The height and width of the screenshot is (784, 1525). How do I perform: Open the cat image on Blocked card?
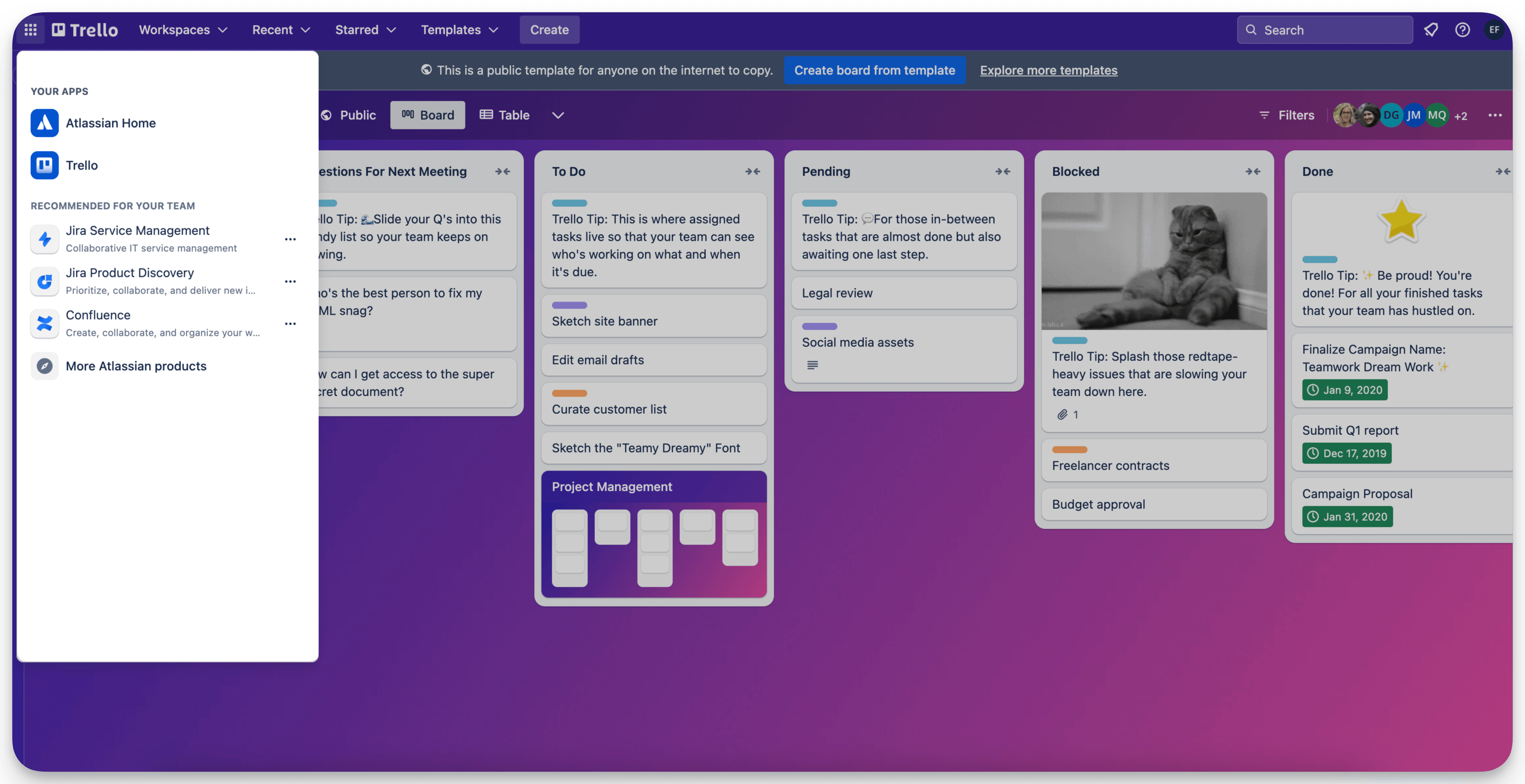1154,260
